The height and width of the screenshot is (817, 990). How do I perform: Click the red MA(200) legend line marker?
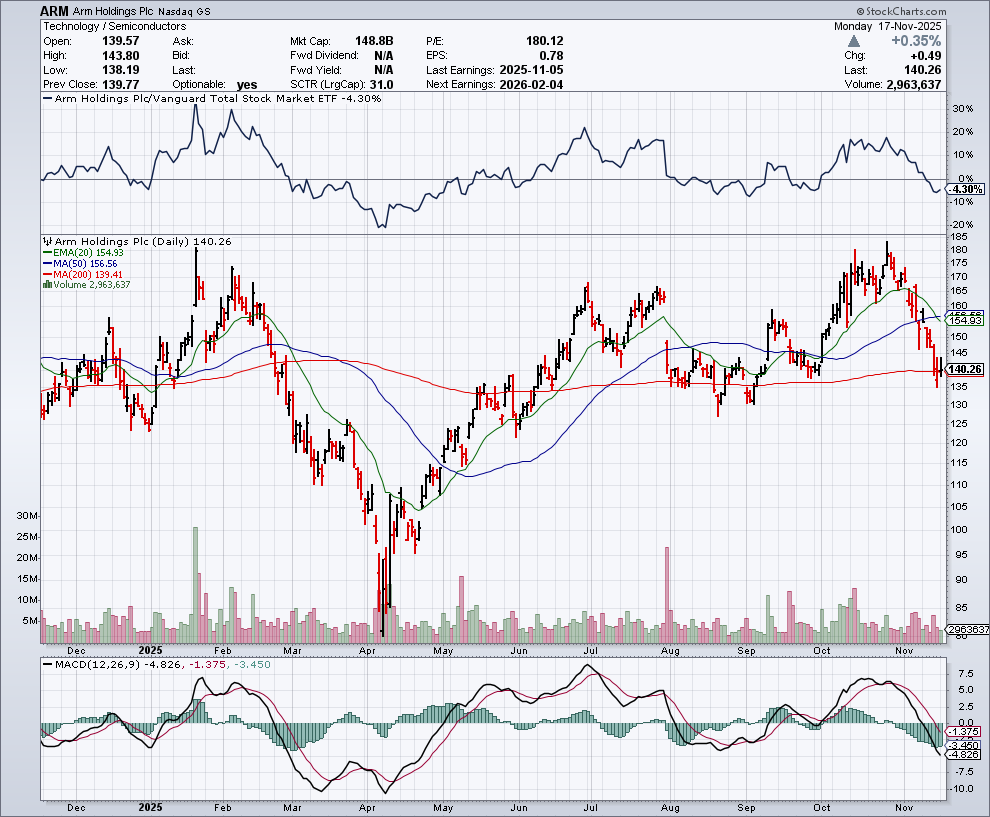tap(46, 274)
